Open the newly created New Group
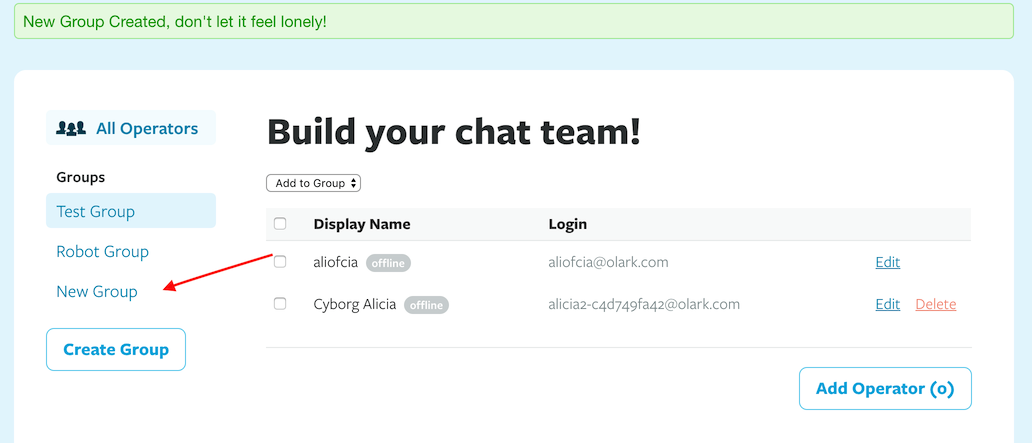 96,291
